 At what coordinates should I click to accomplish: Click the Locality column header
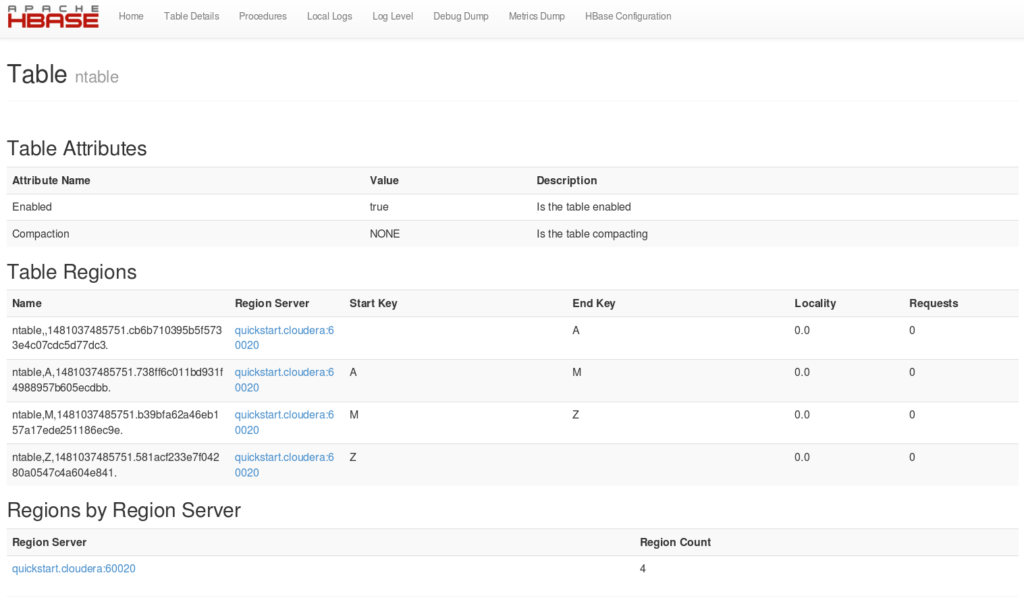pyautogui.click(x=815, y=304)
